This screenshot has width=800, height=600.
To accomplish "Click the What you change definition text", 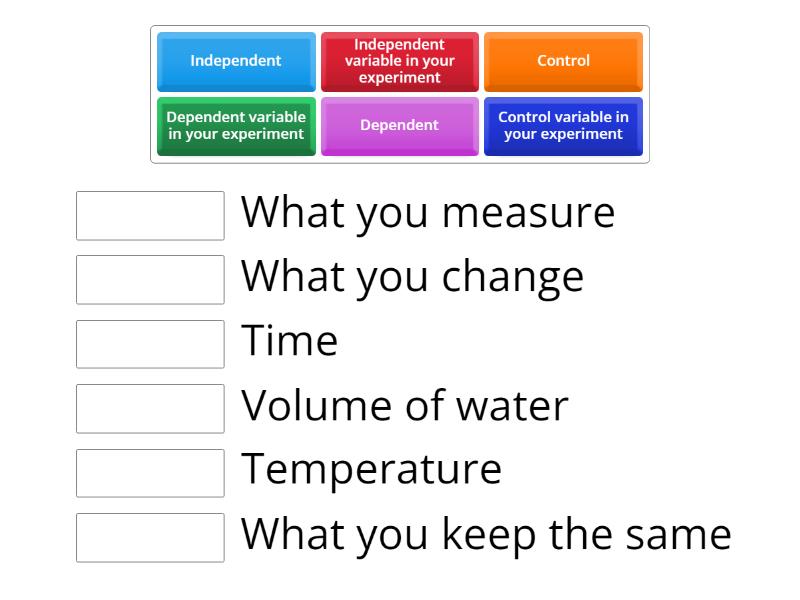I will click(412, 278).
